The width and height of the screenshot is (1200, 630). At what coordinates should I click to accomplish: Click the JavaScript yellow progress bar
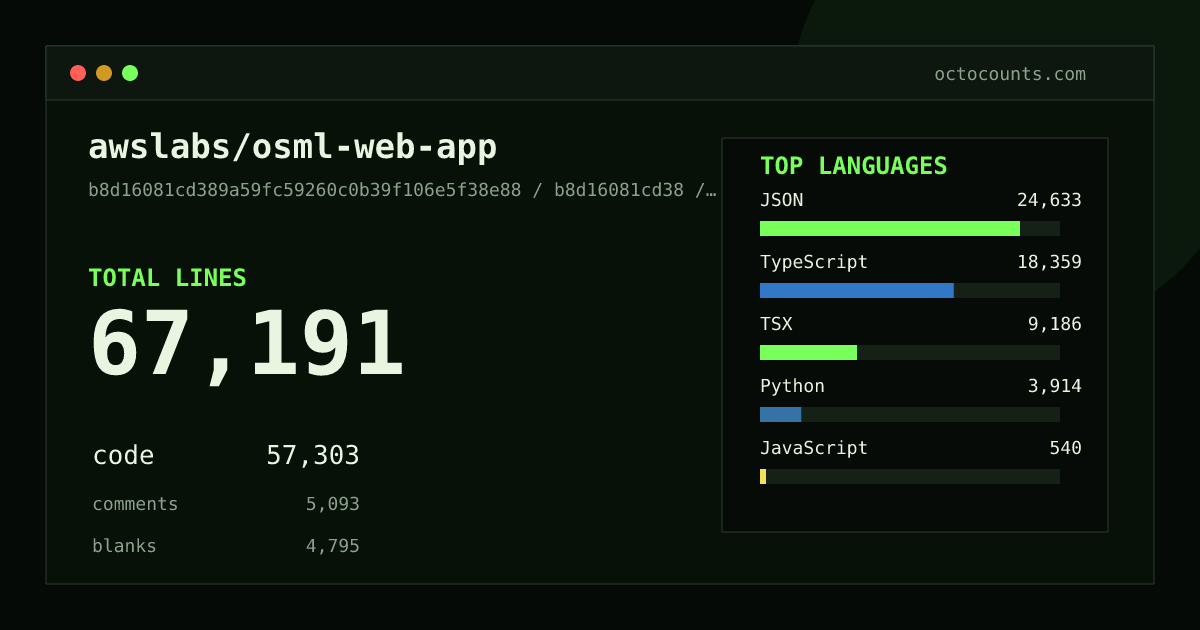coord(763,477)
